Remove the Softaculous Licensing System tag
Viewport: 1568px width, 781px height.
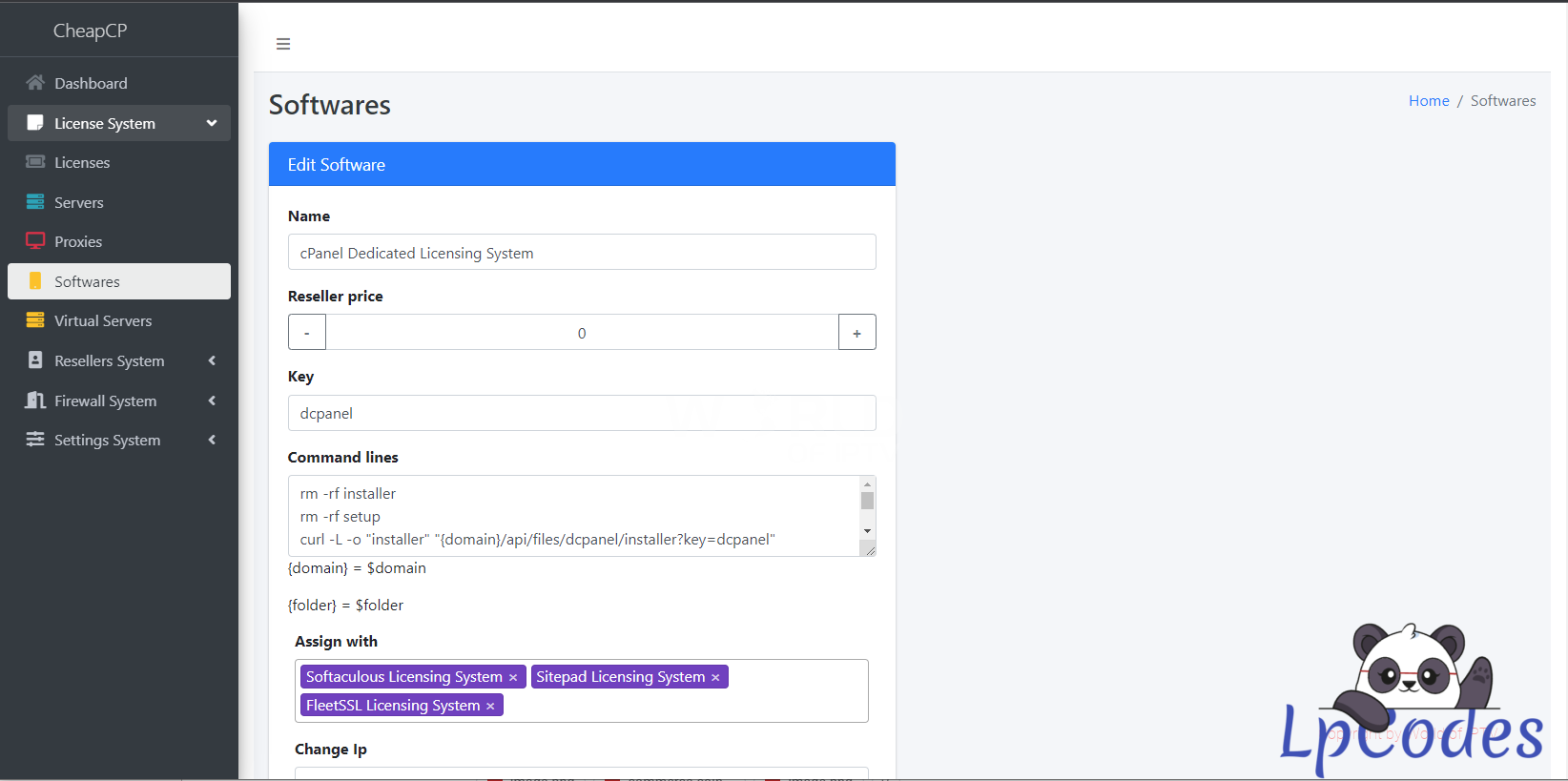tap(513, 677)
